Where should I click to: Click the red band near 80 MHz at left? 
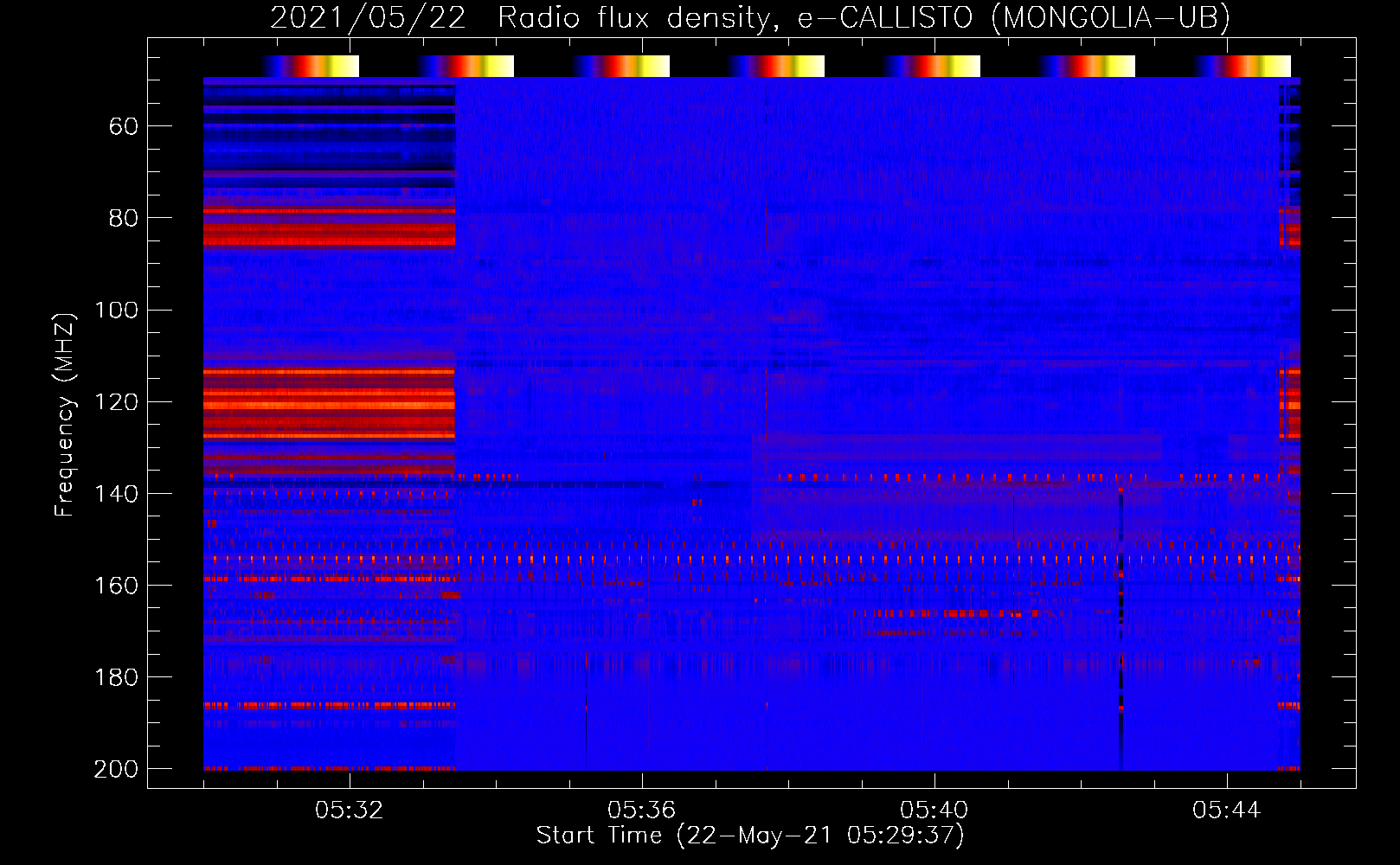pyautogui.click(x=329, y=227)
